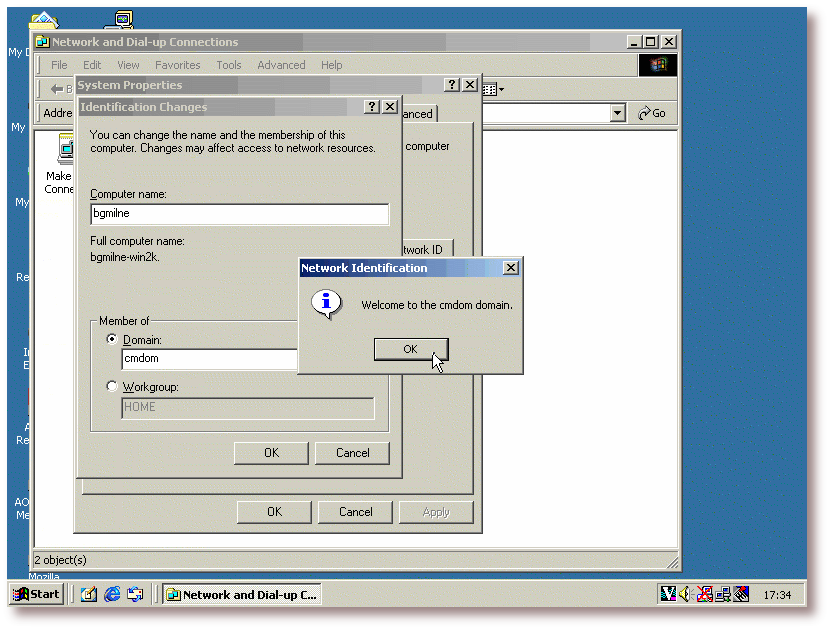Select the Domain radio button
The width and height of the screenshot is (830, 630).
tap(112, 340)
